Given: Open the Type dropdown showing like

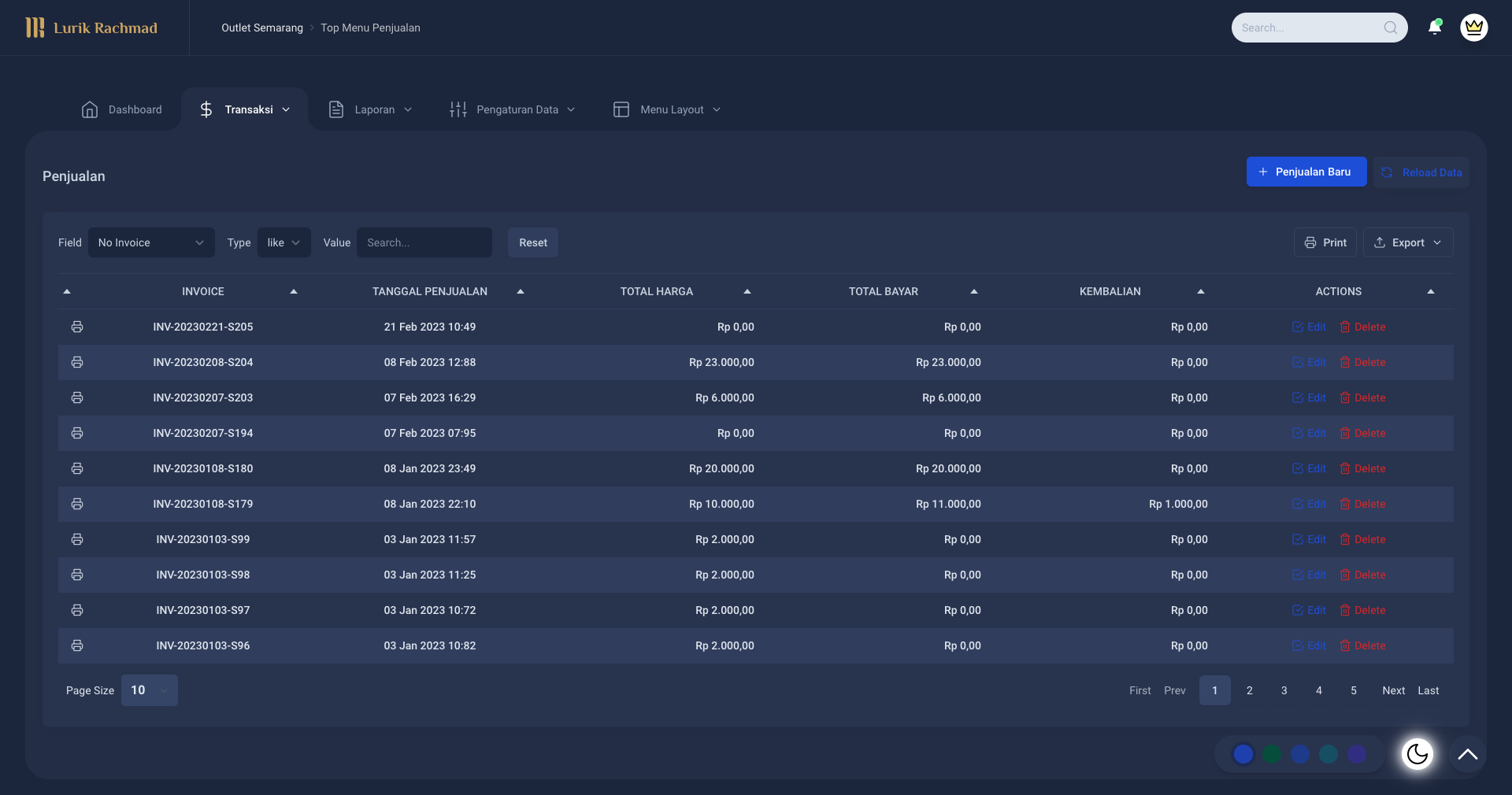Looking at the screenshot, I should [283, 242].
